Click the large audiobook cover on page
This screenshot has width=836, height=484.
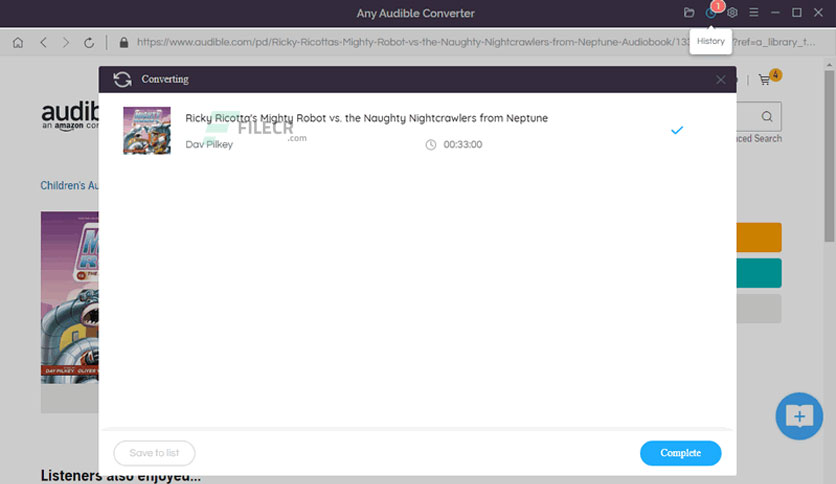(x=70, y=297)
